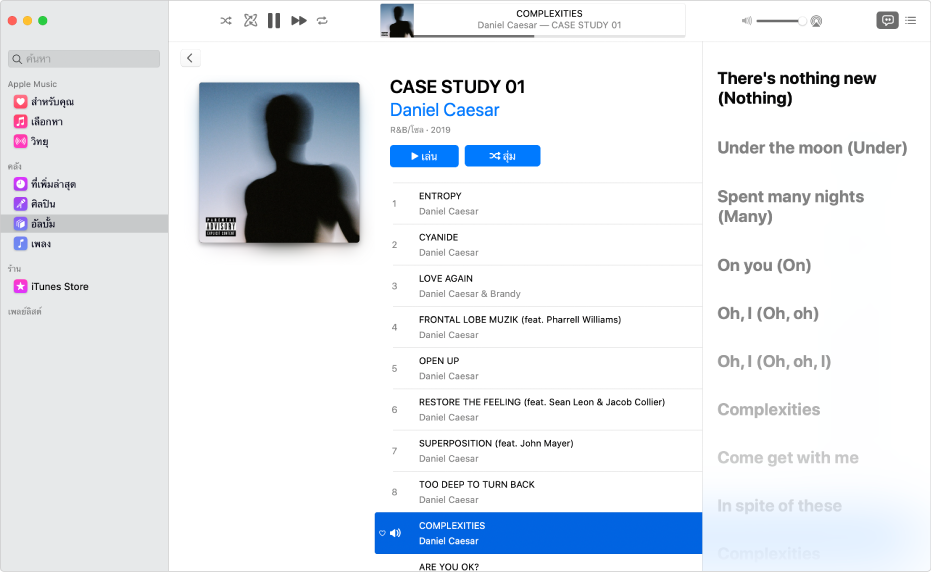The image size is (931, 572).
Task: Go back using the chevron button
Action: point(190,58)
